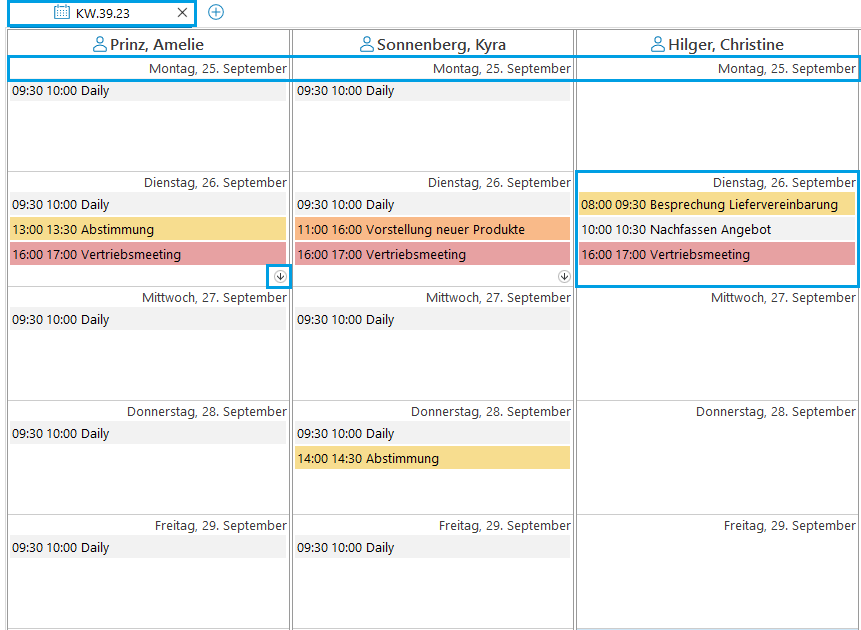
Task: Click Mittwoch, 27. September header under Sonnenberg
Action: coord(498,298)
